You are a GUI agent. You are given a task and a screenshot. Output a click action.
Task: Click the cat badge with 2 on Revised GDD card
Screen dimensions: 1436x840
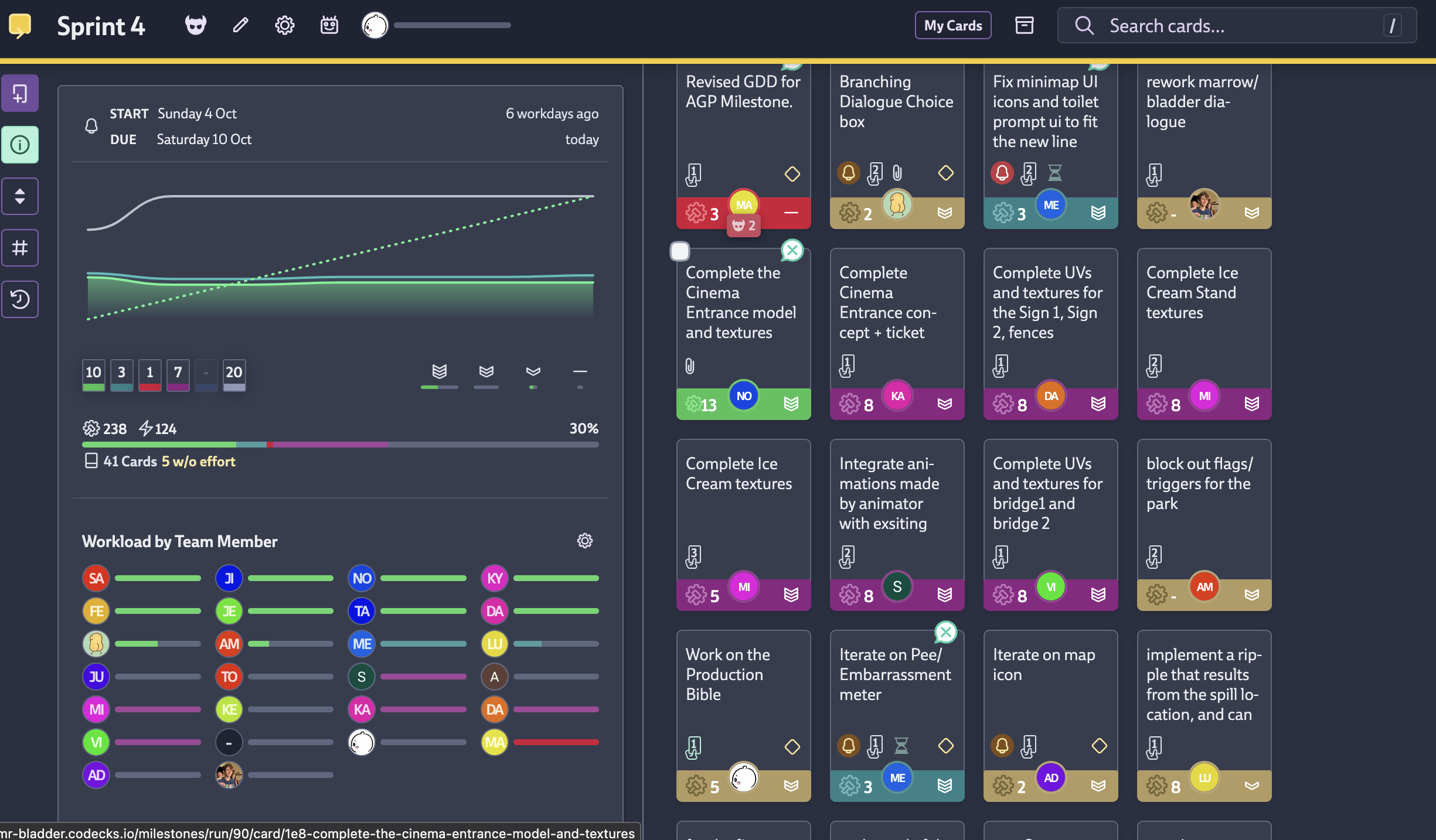tap(744, 226)
